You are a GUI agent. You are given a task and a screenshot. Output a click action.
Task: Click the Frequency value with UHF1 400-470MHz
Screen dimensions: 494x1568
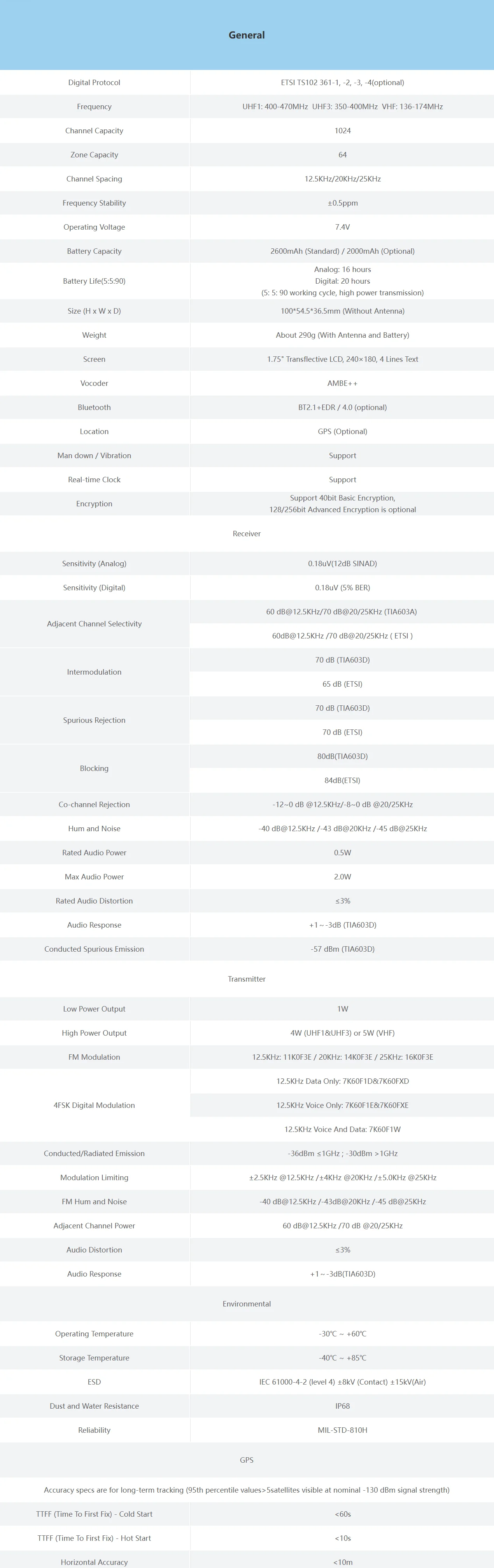tap(342, 106)
